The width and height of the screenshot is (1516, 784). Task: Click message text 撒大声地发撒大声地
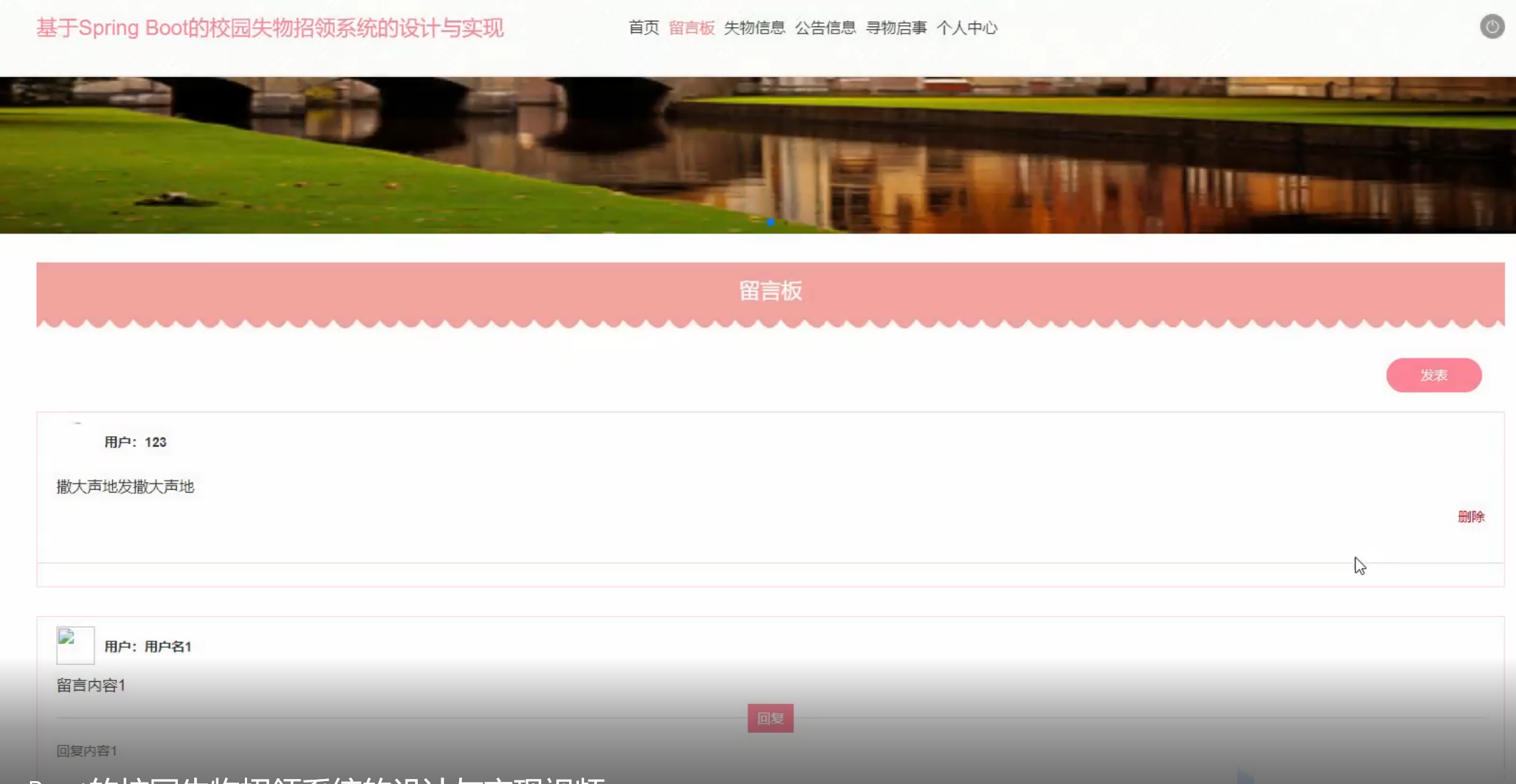coord(126,486)
